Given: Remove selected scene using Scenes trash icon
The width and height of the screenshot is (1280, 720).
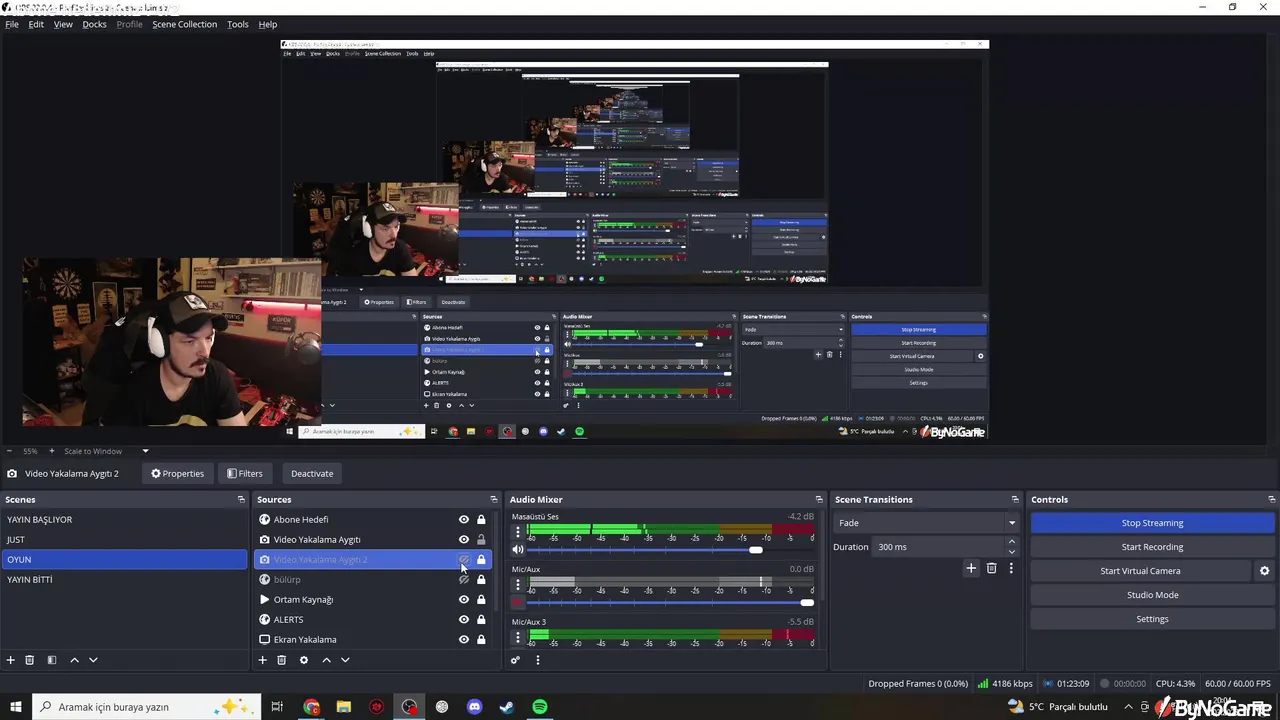Looking at the screenshot, I should (x=30, y=660).
